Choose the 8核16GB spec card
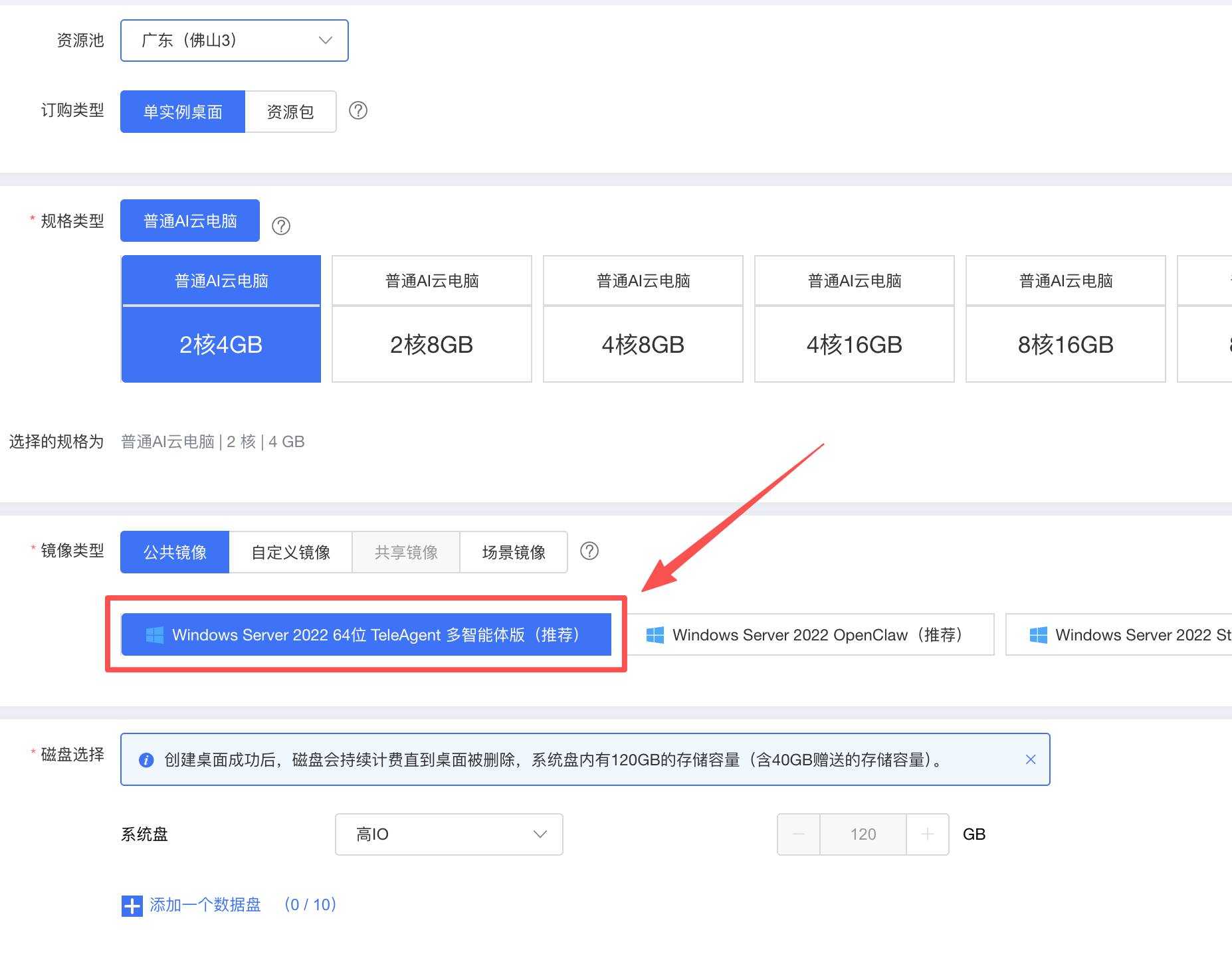The height and width of the screenshot is (954, 1232). click(1066, 319)
